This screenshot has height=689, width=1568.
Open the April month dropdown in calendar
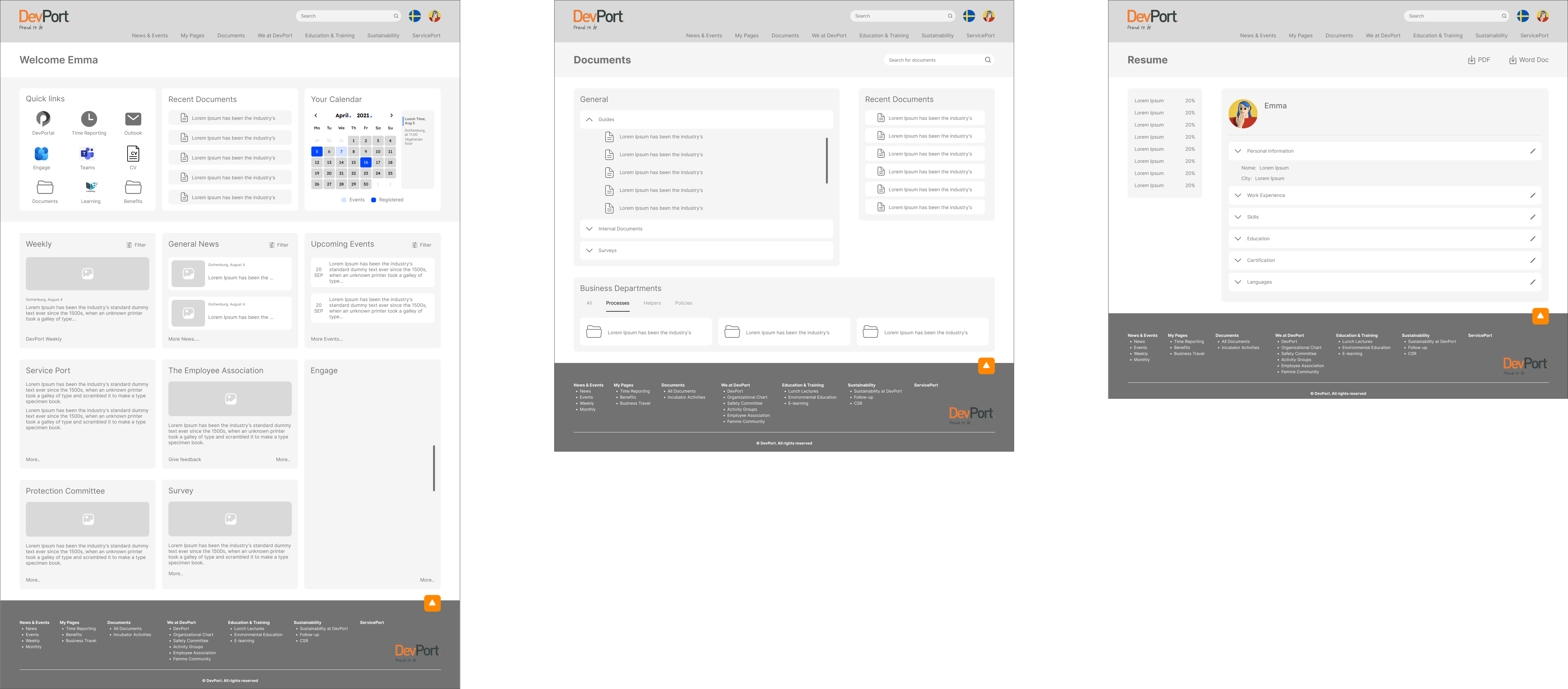tap(343, 116)
